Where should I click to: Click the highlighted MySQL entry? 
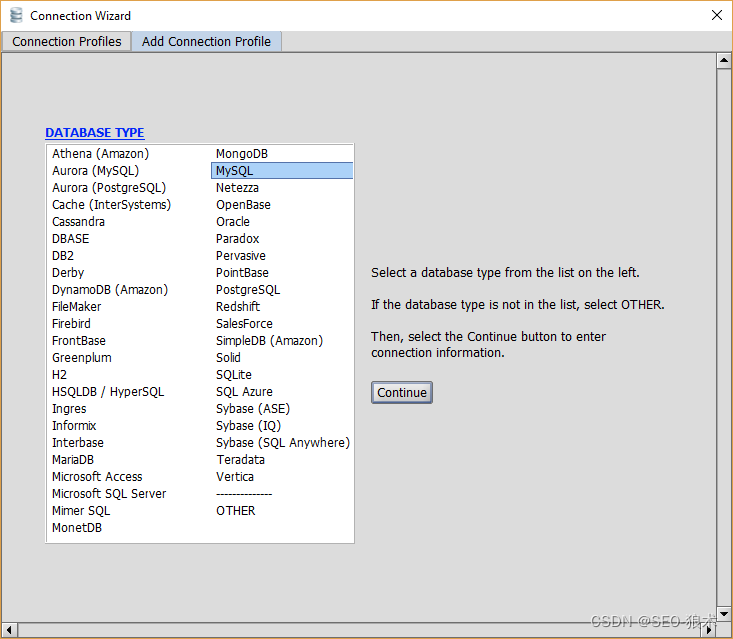coord(282,171)
